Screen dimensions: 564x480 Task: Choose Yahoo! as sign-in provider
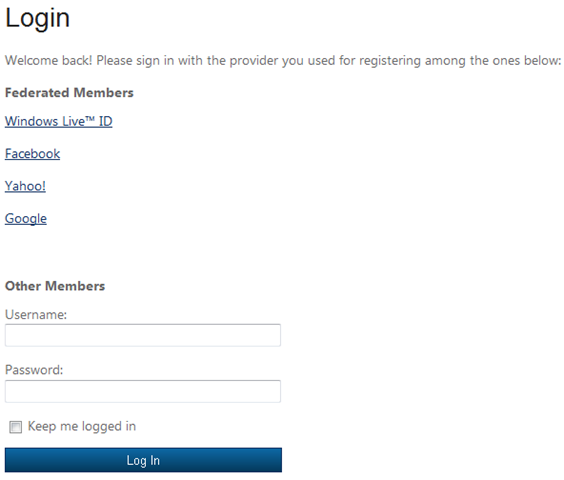[x=25, y=186]
